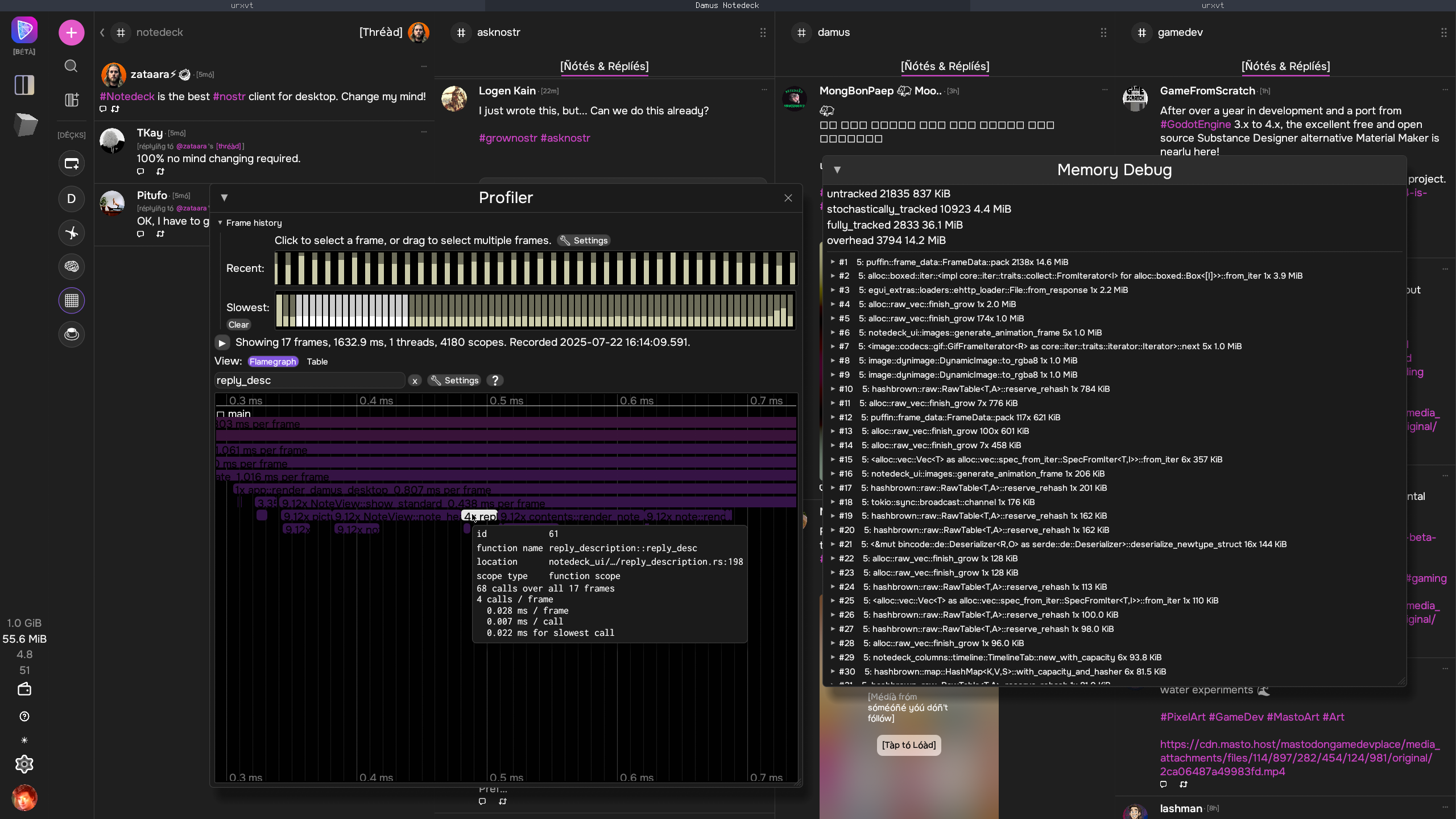Image resolution: width=1456 pixels, height=819 pixels.
Task: Select Notes & Replies tab in gamedev
Action: coord(1286,67)
